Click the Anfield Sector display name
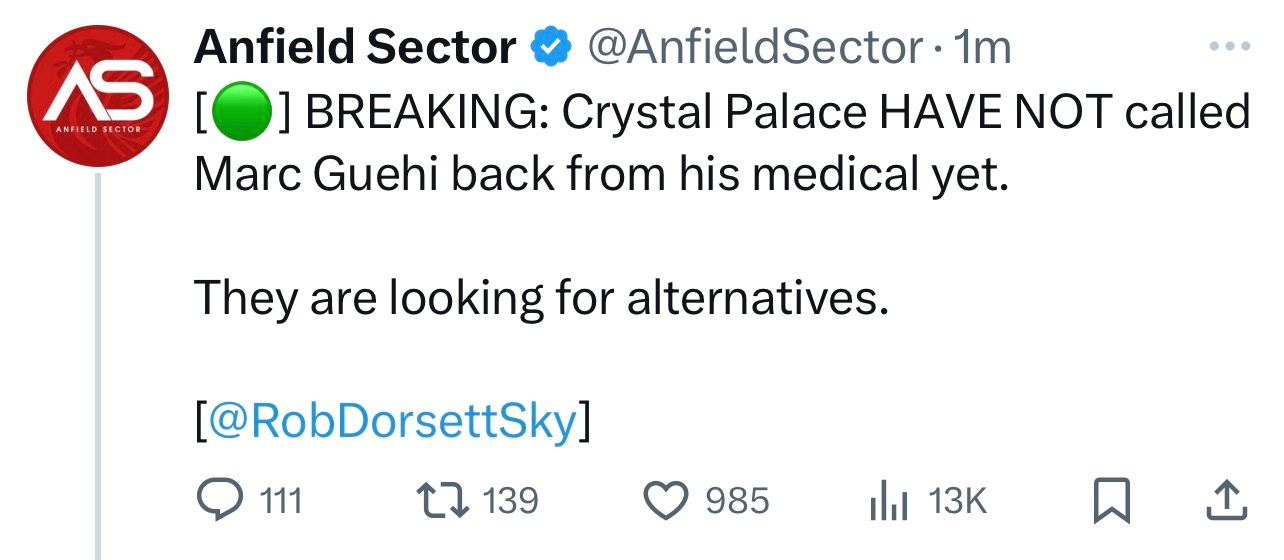This screenshot has width=1284, height=560. pyautogui.click(x=354, y=47)
